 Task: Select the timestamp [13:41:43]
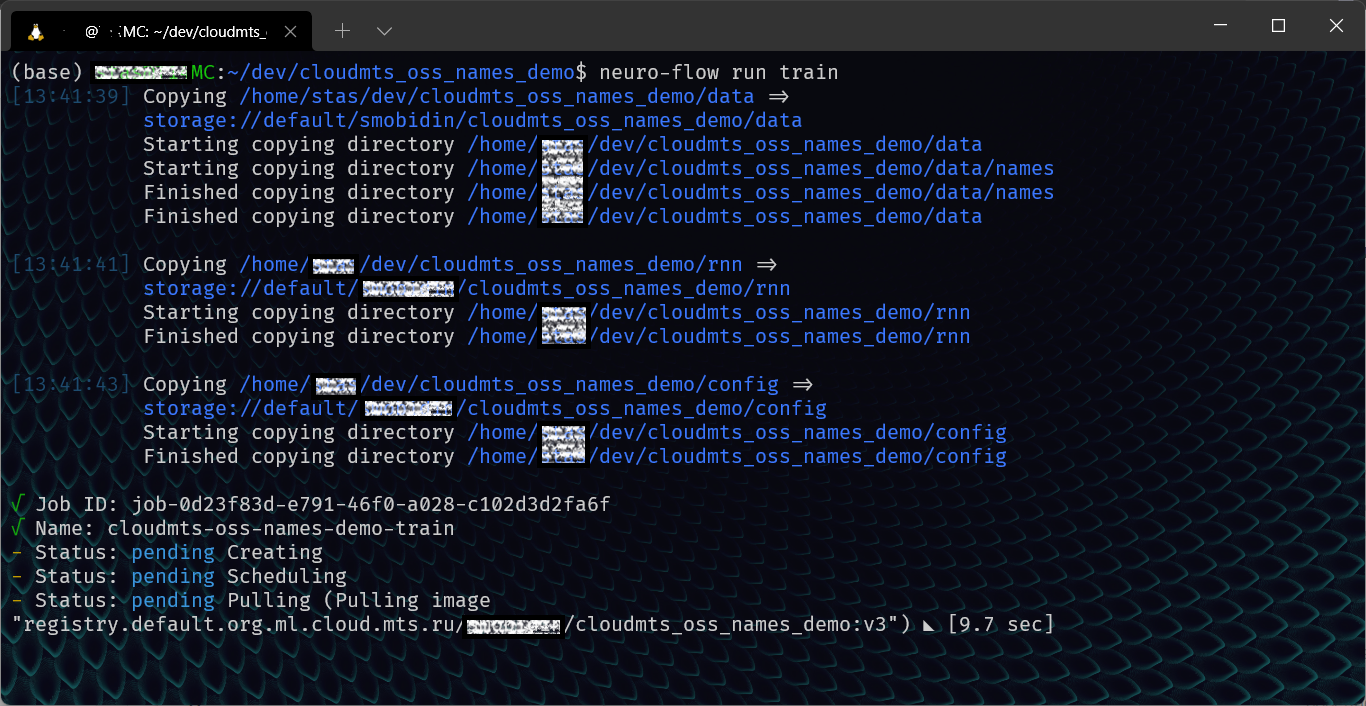tap(71, 384)
